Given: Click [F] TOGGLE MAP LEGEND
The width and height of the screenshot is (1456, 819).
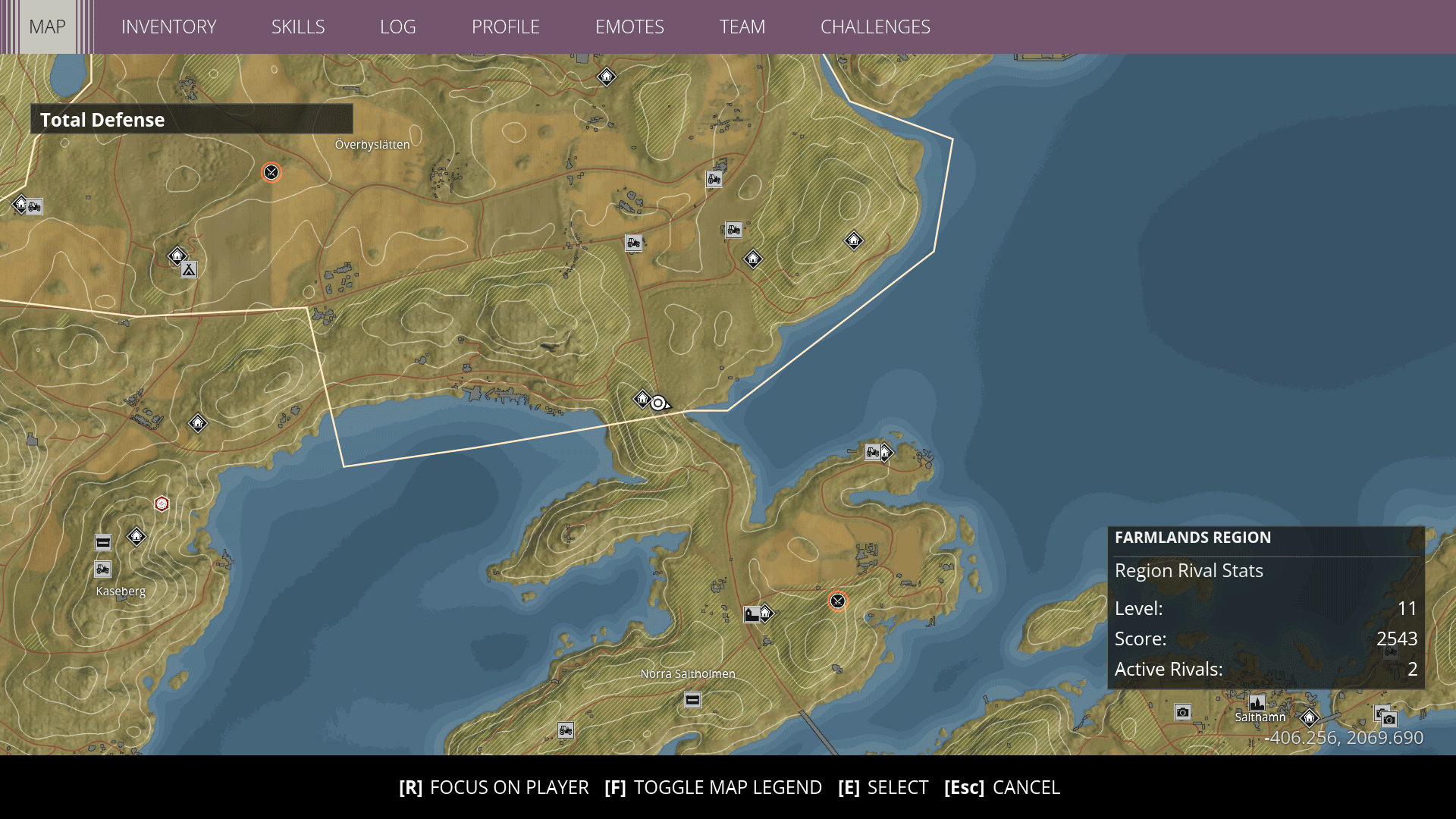Looking at the screenshot, I should (713, 787).
